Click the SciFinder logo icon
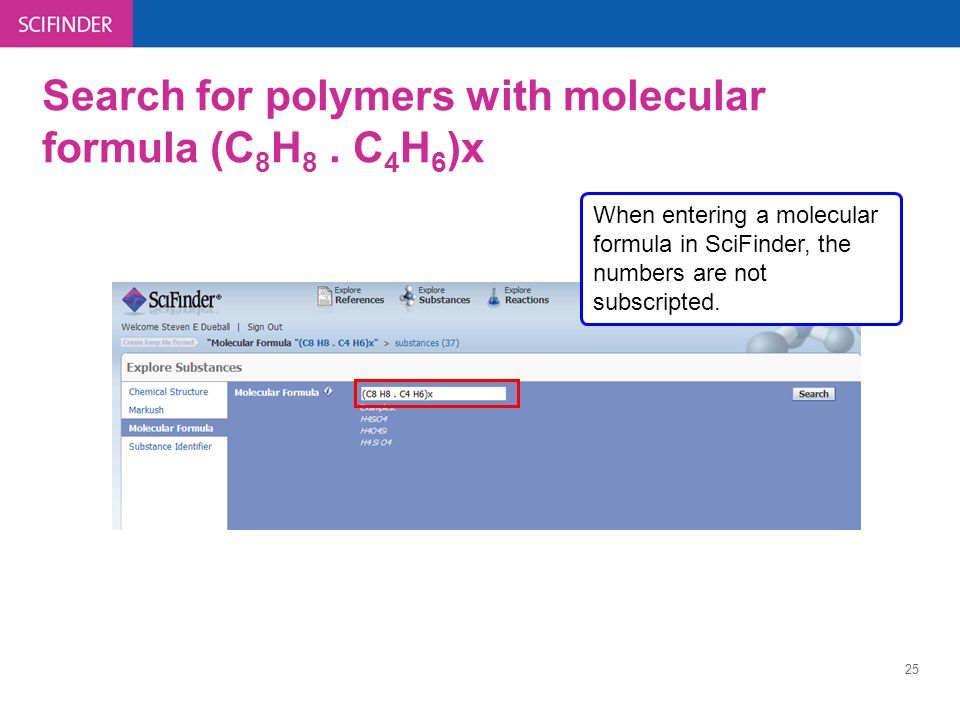Image resolution: width=960 pixels, height=720 pixels. point(133,299)
